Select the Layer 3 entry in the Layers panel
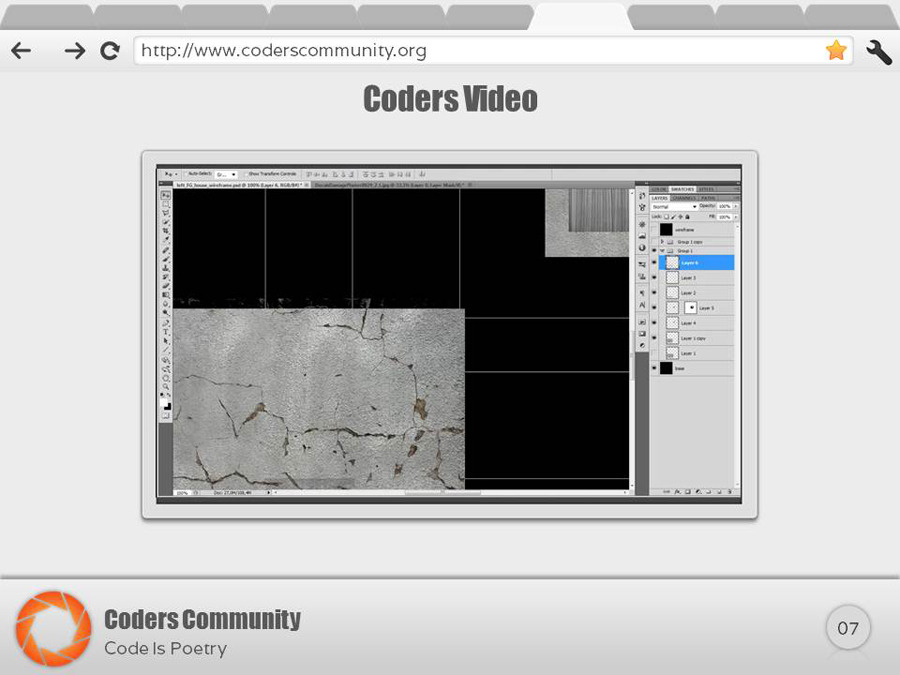 pos(689,277)
